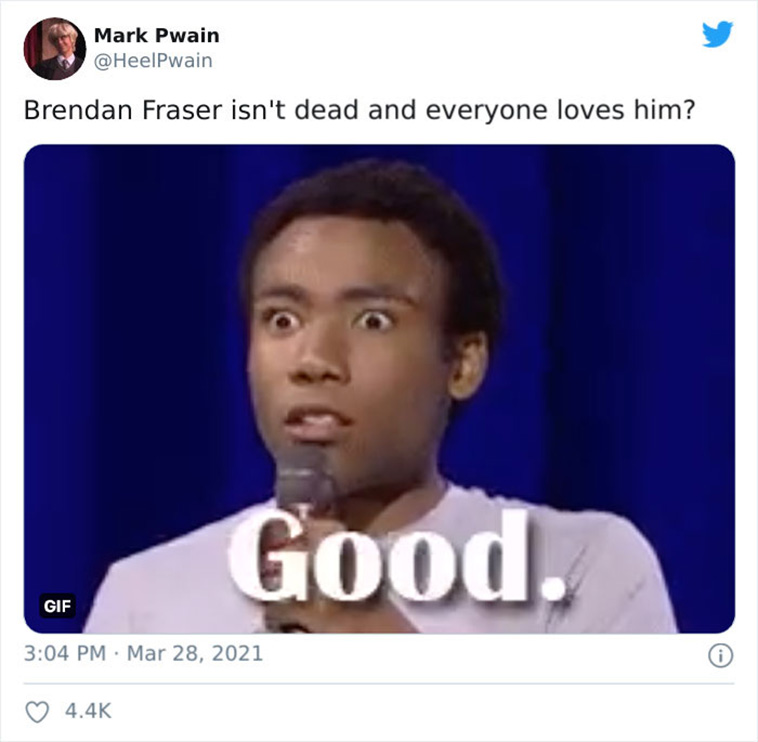Screen dimensions: 758x742
Task: Click the "Good." caption on the GIF
Action: tap(397, 557)
